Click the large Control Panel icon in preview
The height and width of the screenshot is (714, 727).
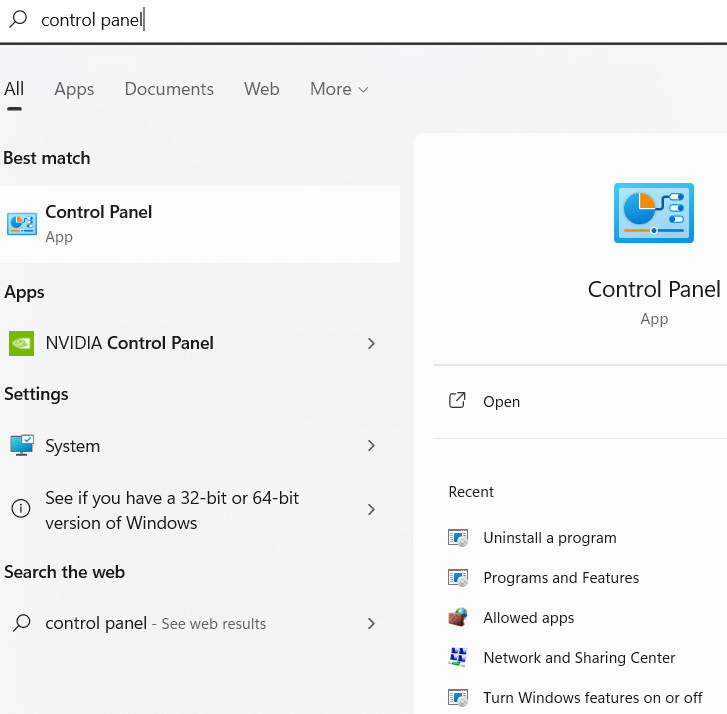pyautogui.click(x=653, y=213)
